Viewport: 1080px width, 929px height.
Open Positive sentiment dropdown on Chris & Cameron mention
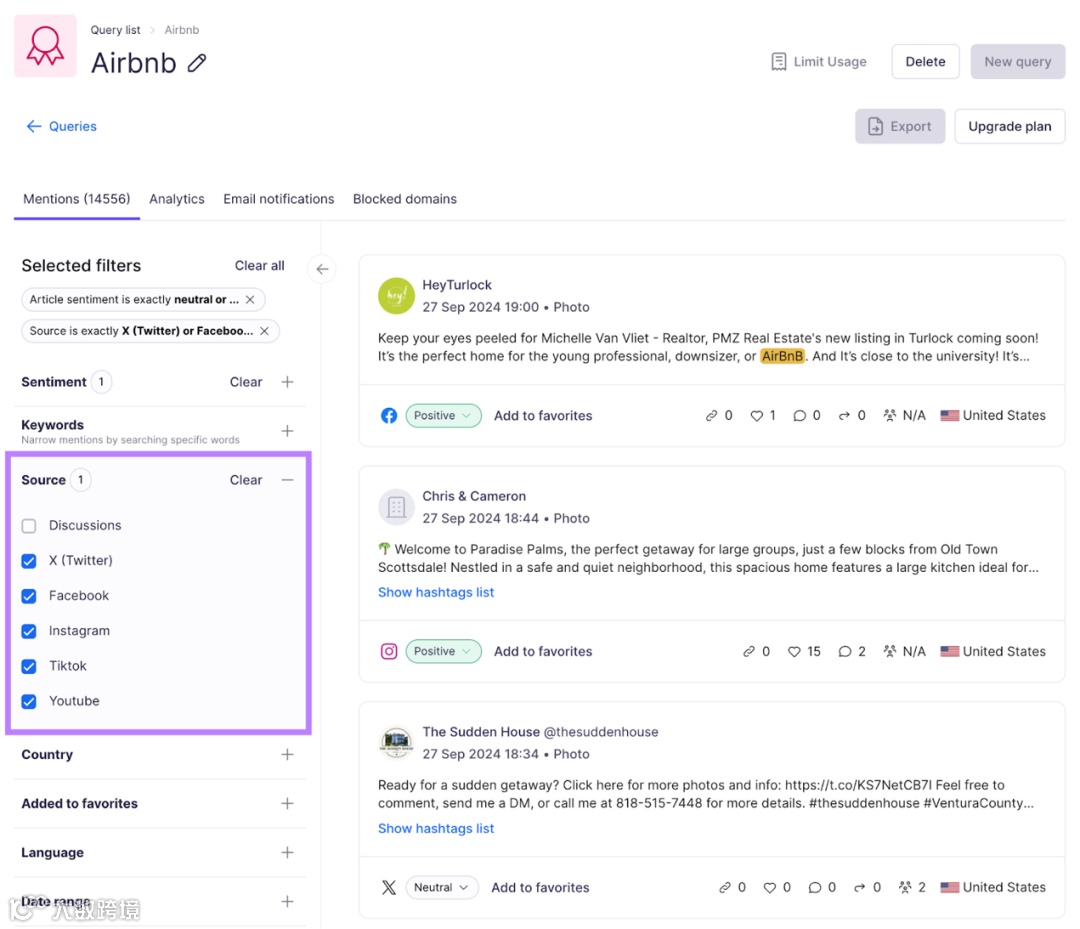(443, 651)
